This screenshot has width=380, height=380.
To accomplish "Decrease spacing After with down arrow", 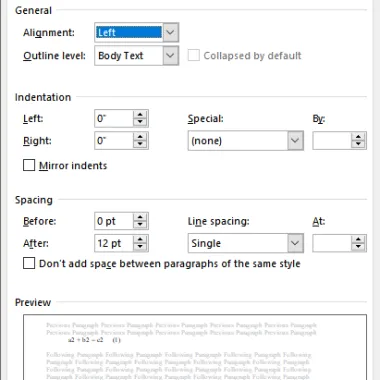I will point(140,247).
